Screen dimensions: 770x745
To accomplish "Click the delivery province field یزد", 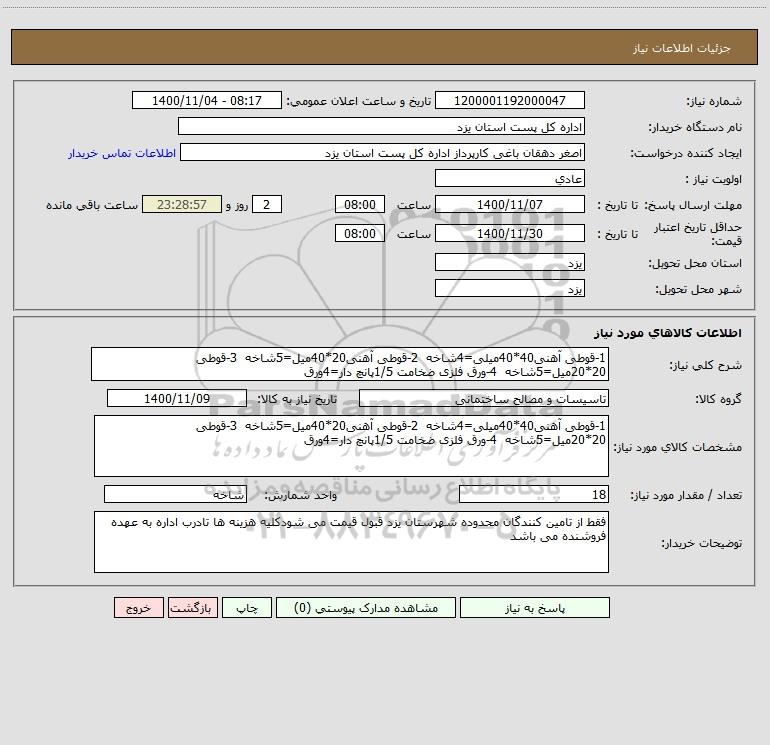I will point(510,262).
